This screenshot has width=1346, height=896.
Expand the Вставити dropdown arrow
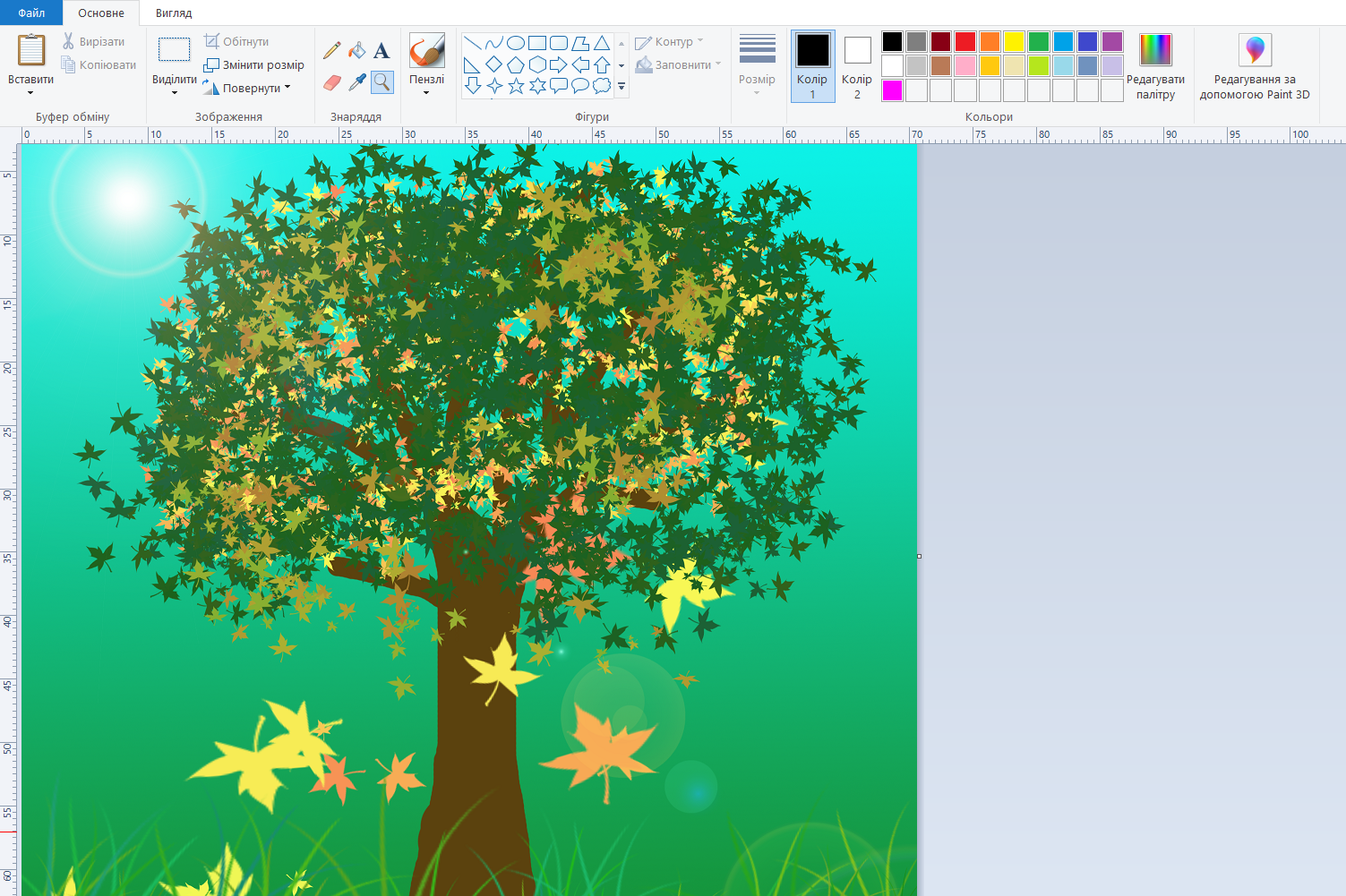[30, 93]
